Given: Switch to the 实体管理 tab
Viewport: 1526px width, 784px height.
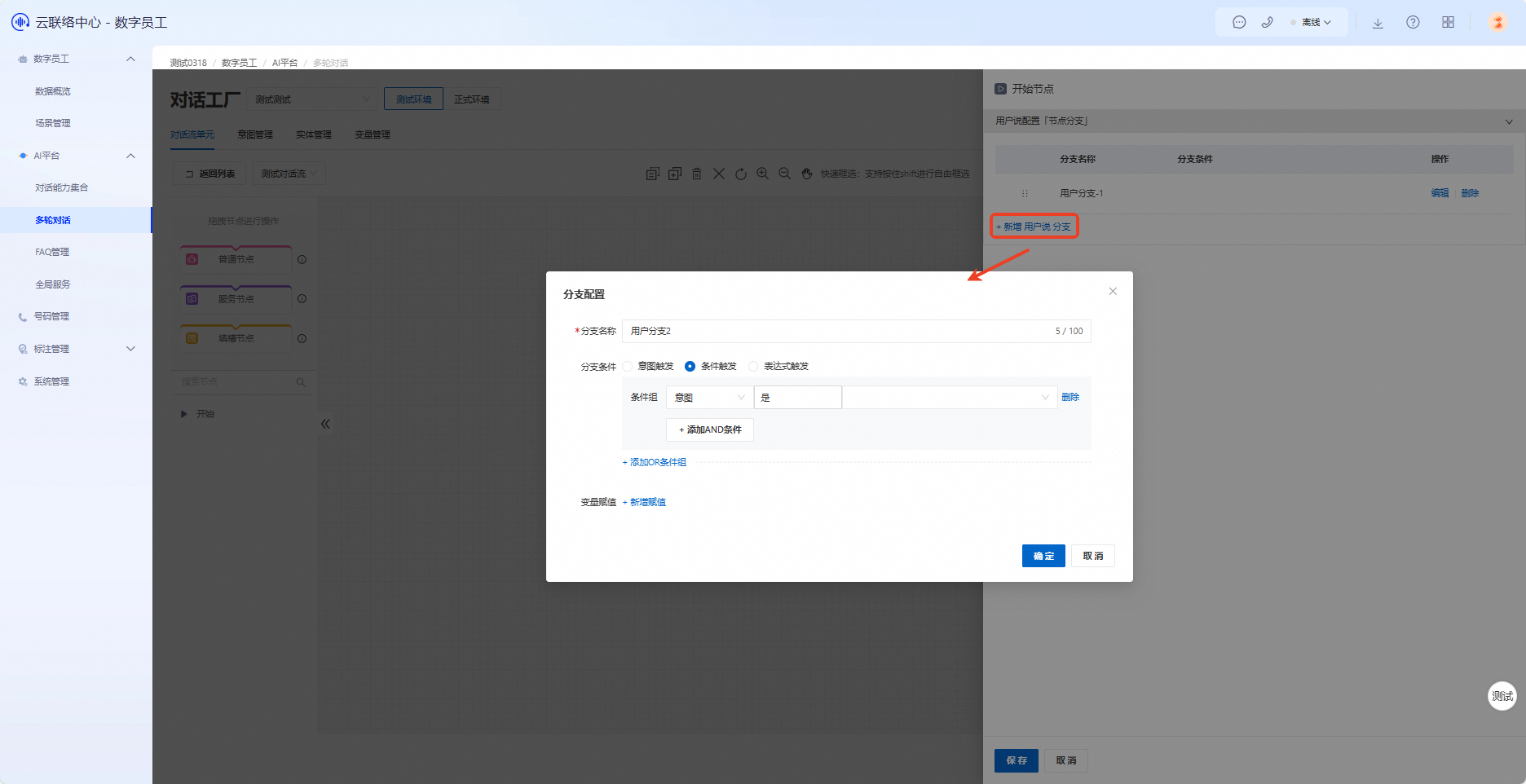Looking at the screenshot, I should coord(314,134).
